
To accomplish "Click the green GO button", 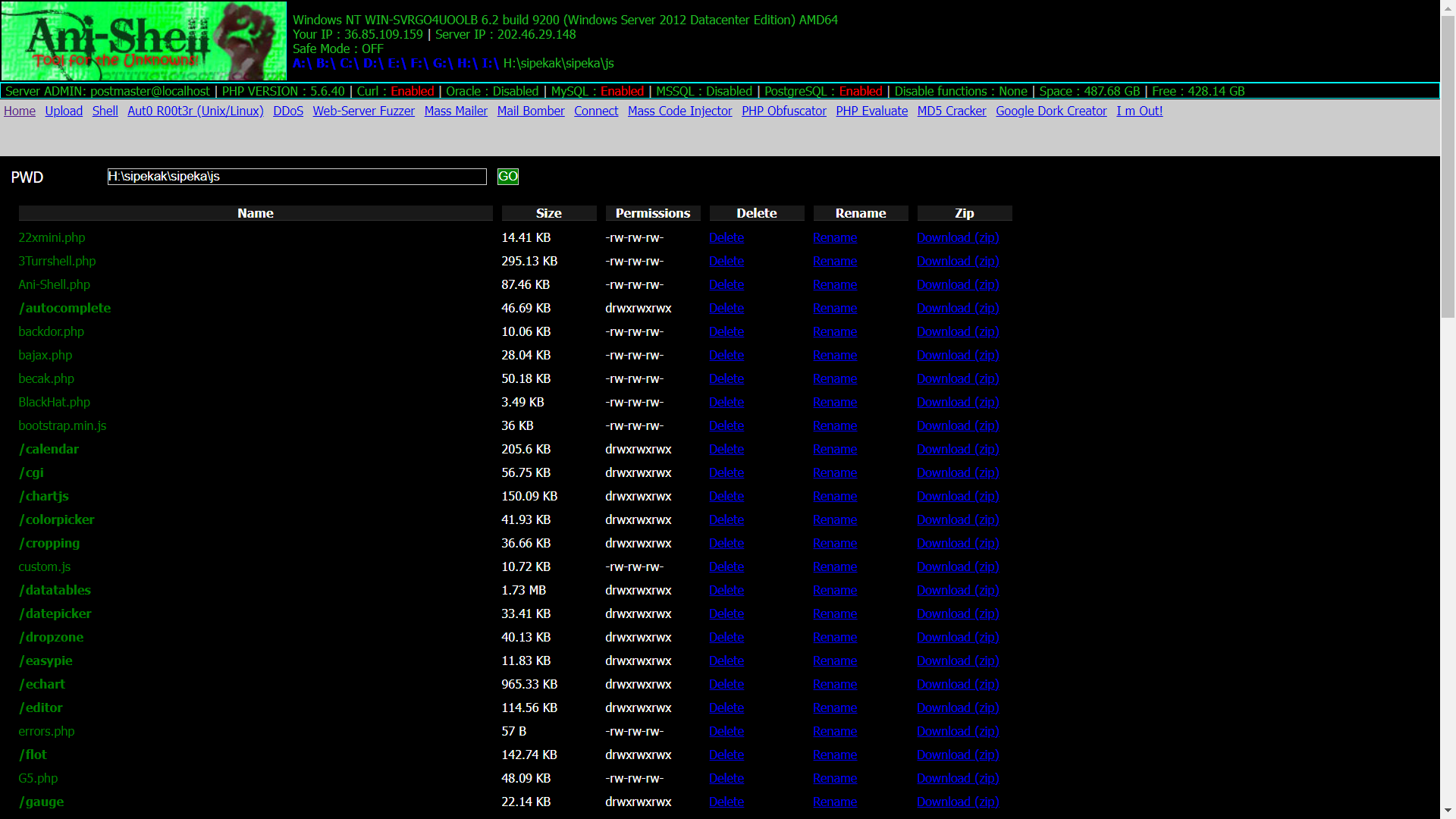I will pos(508,177).
